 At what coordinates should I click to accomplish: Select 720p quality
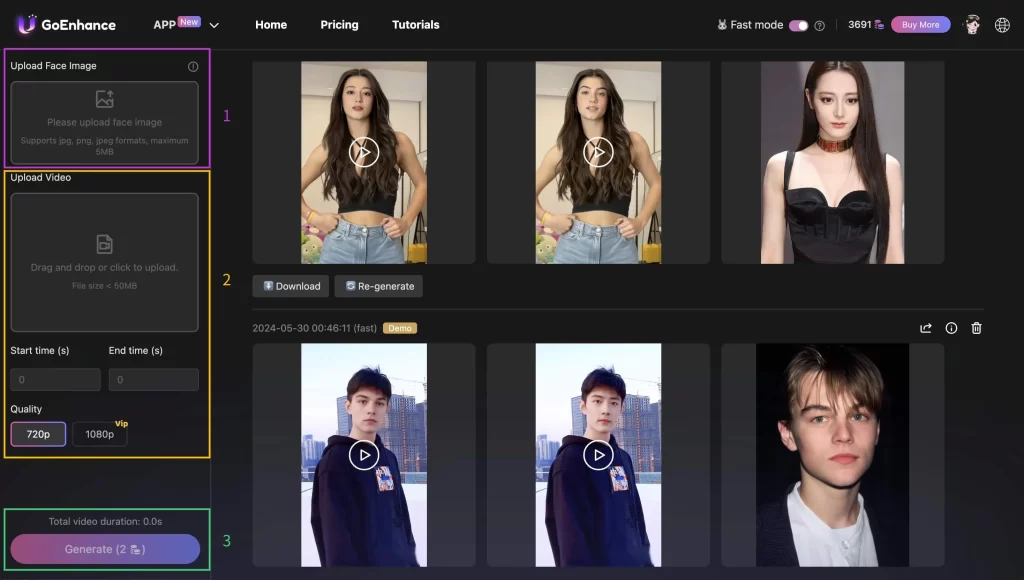(37, 434)
